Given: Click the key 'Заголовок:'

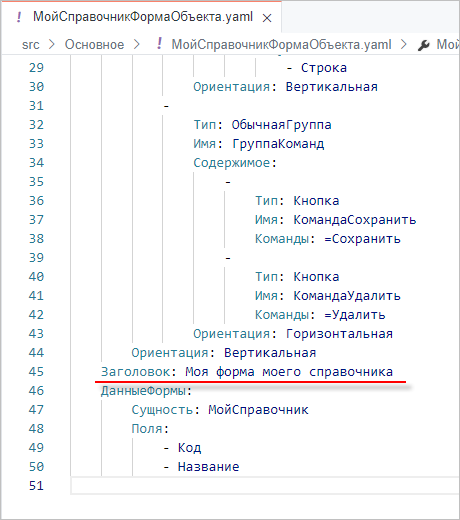Looking at the screenshot, I should (139, 372).
